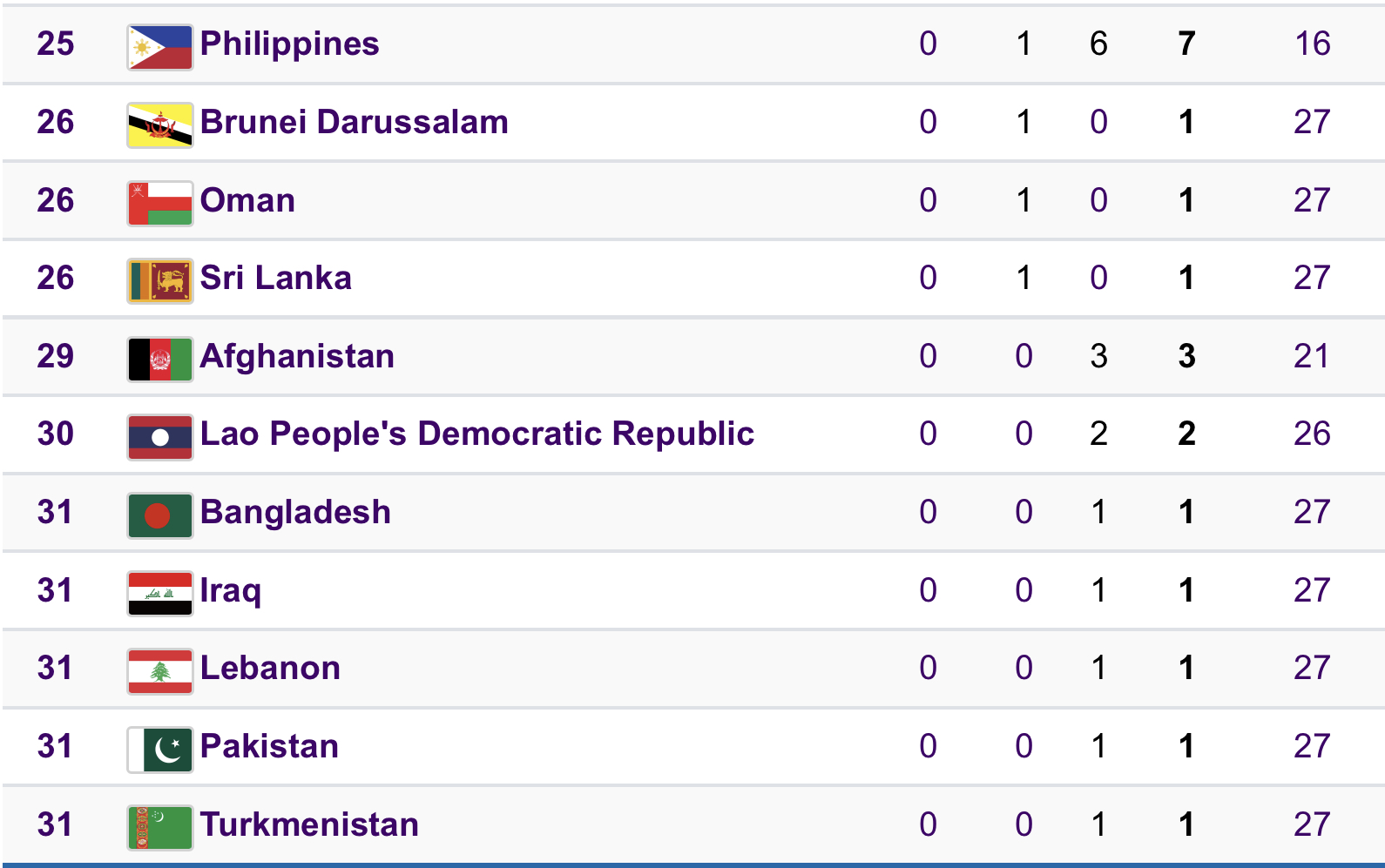Open the Lao People's Democratic Republic link

point(476,434)
